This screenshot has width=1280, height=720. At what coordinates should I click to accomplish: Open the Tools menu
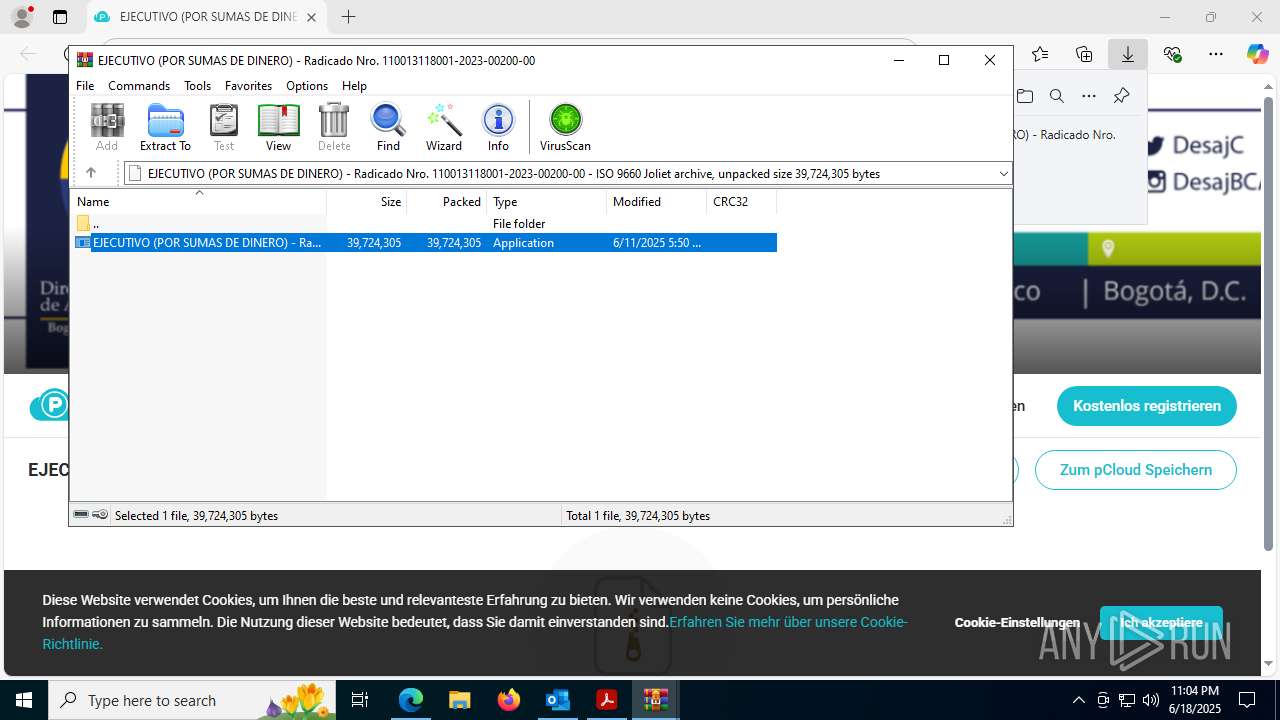click(197, 86)
